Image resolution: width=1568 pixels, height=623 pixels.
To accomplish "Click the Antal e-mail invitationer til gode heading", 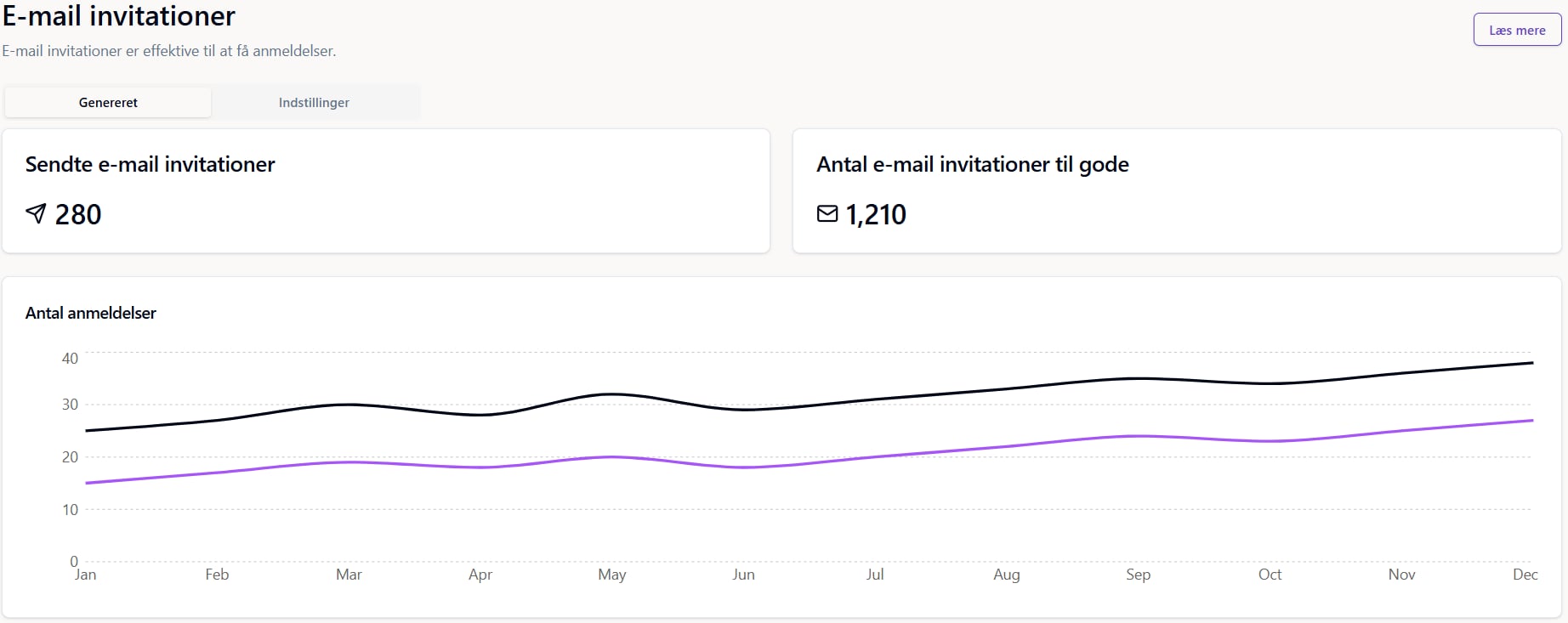I will coord(972,164).
